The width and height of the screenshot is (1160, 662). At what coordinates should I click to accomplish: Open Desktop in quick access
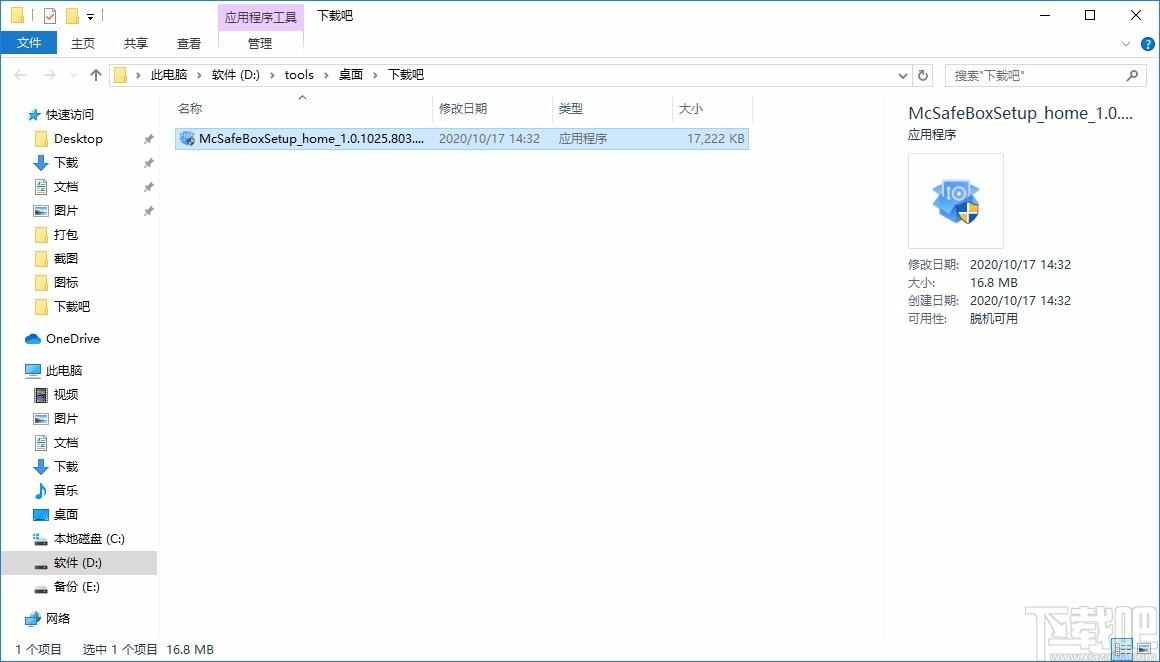point(78,138)
